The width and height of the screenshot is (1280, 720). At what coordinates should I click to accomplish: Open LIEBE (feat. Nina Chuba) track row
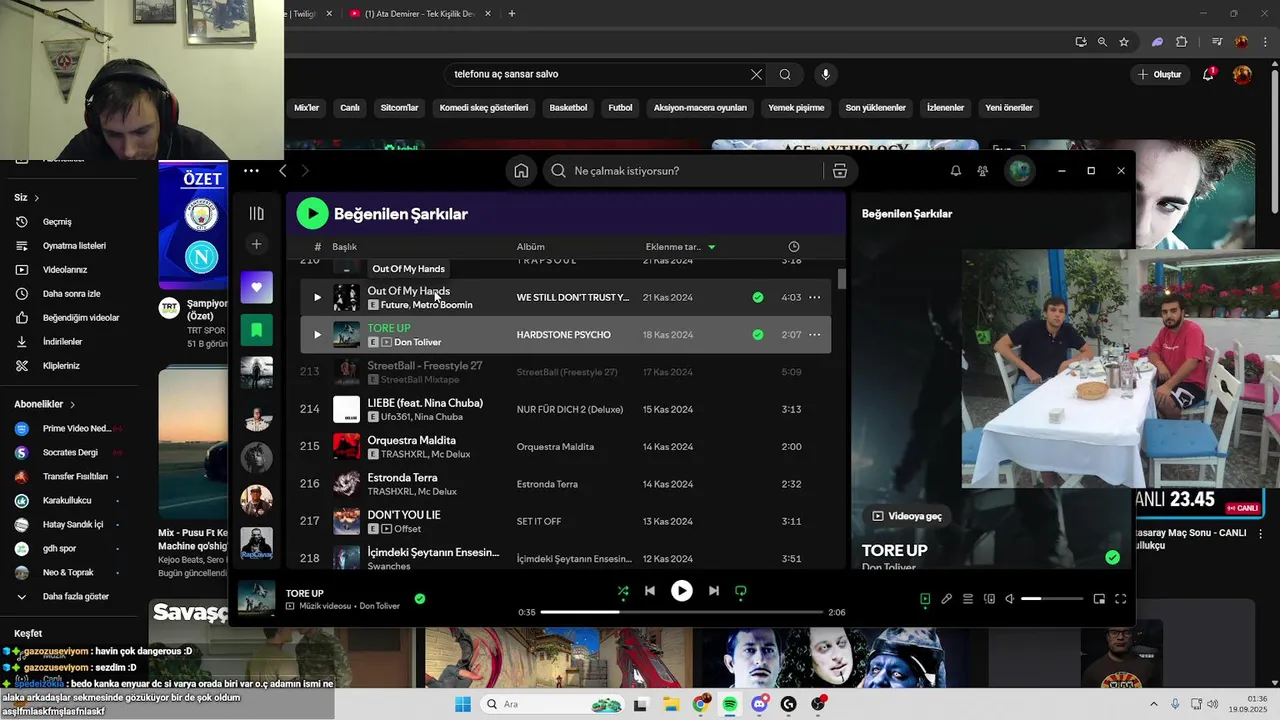click(566, 409)
